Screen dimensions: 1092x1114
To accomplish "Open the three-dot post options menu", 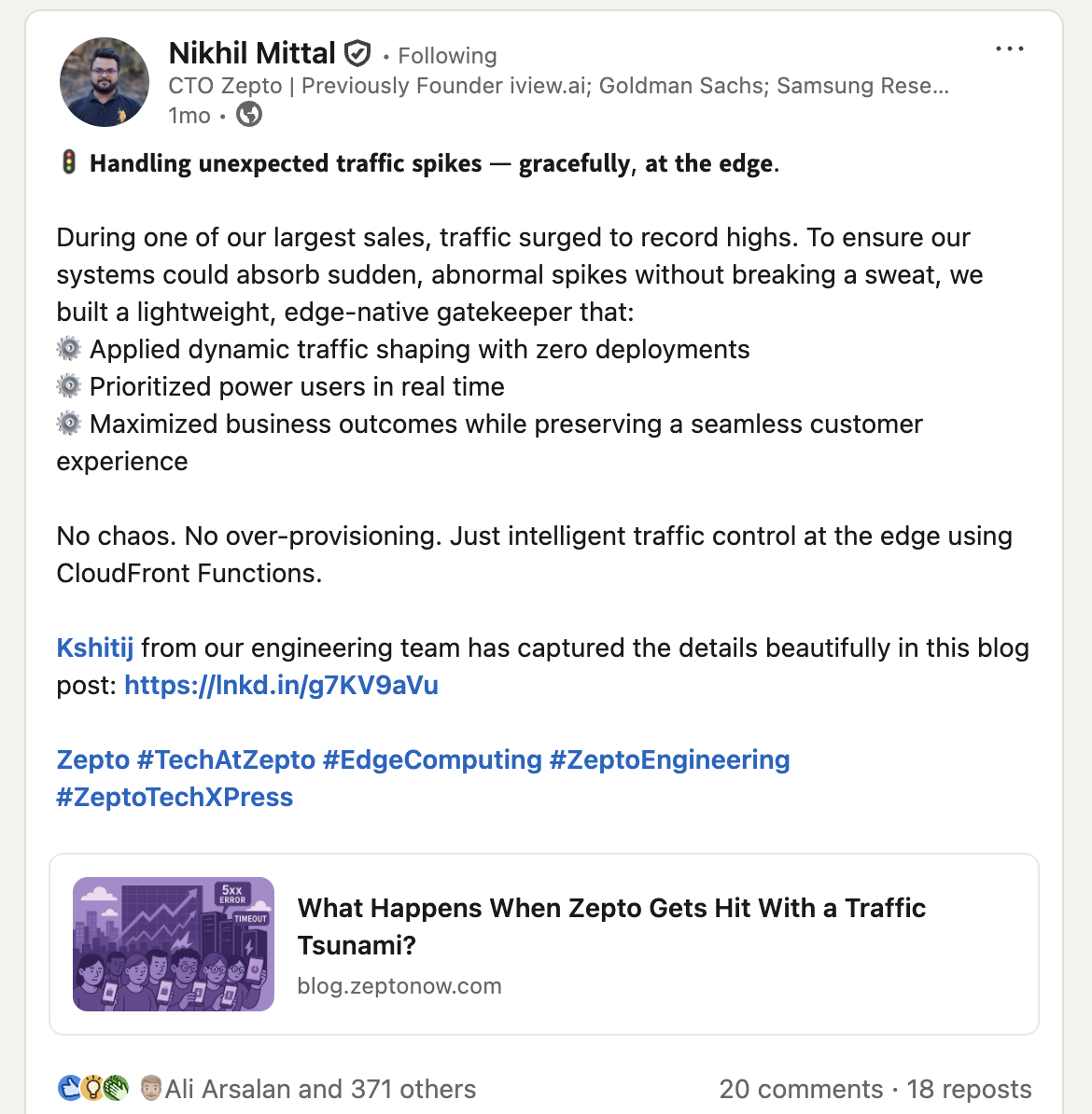I will pyautogui.click(x=1009, y=49).
